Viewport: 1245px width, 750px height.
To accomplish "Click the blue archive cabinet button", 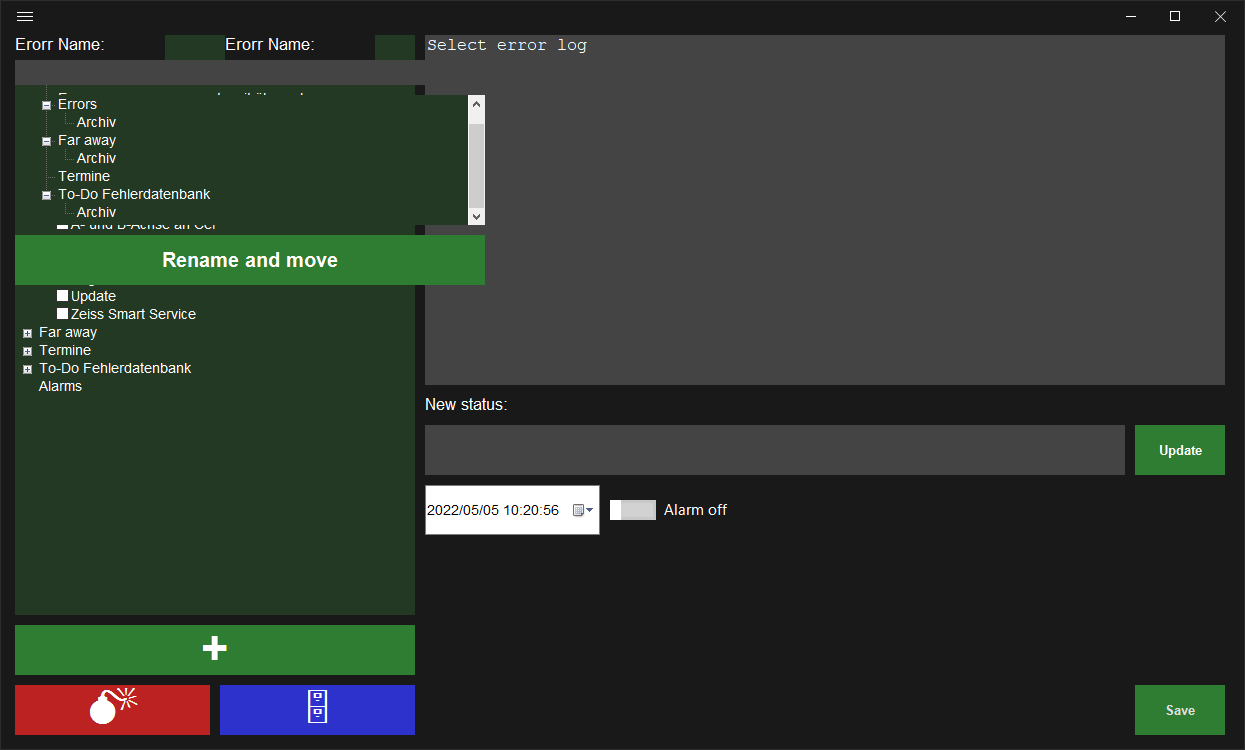I will click(x=317, y=709).
